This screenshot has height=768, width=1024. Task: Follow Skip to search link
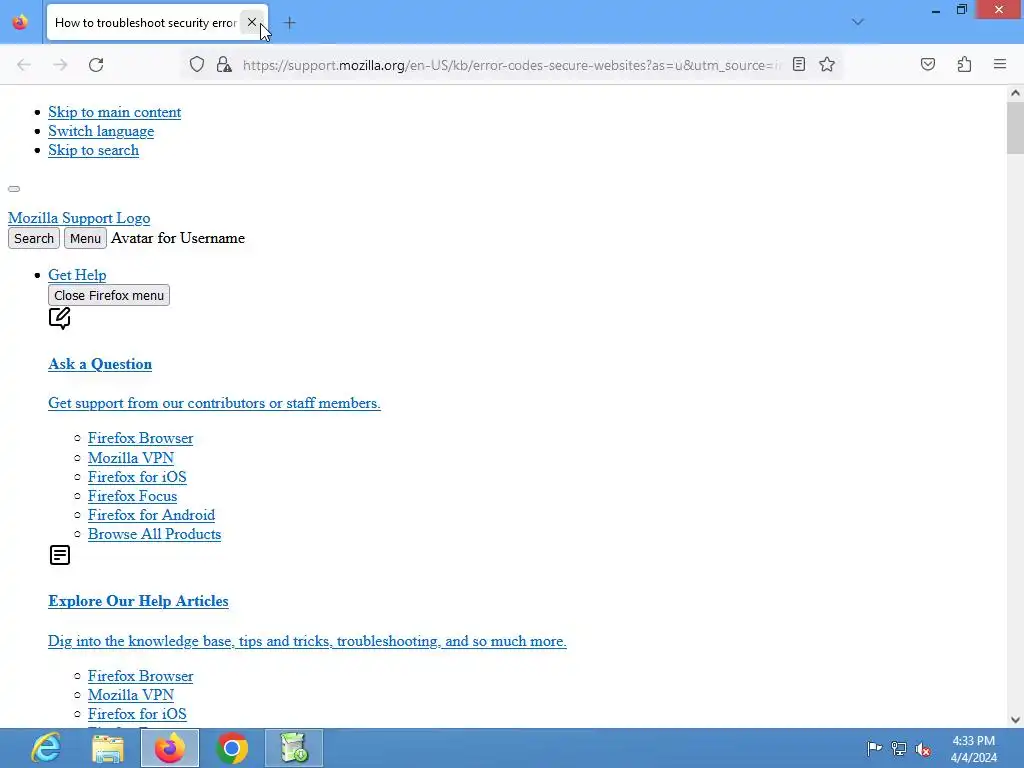pos(93,150)
